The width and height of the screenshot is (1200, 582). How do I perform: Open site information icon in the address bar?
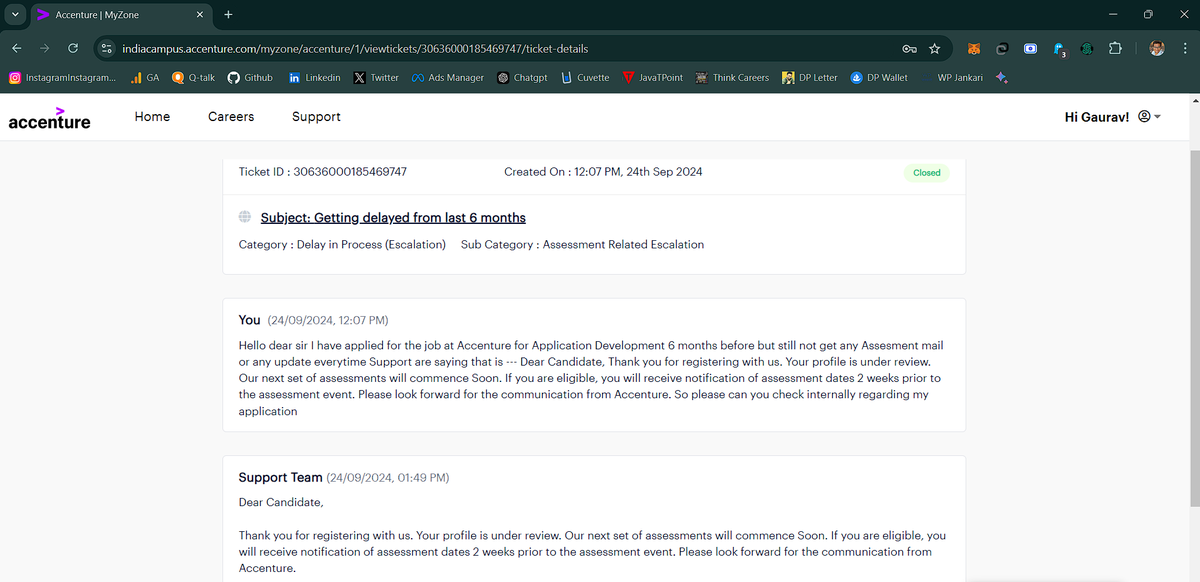pos(108,48)
